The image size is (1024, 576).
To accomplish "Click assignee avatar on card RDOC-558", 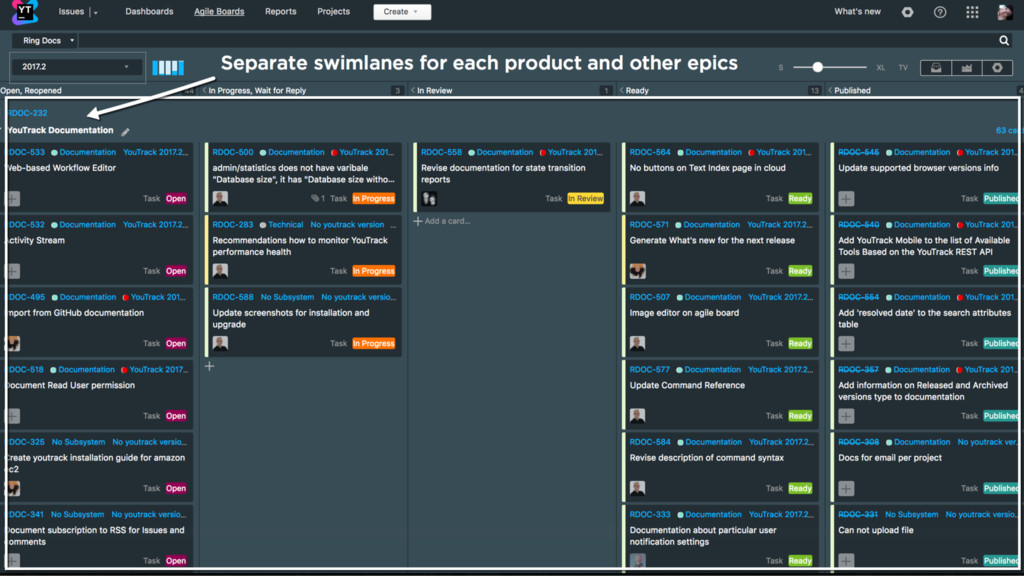I will coord(429,198).
